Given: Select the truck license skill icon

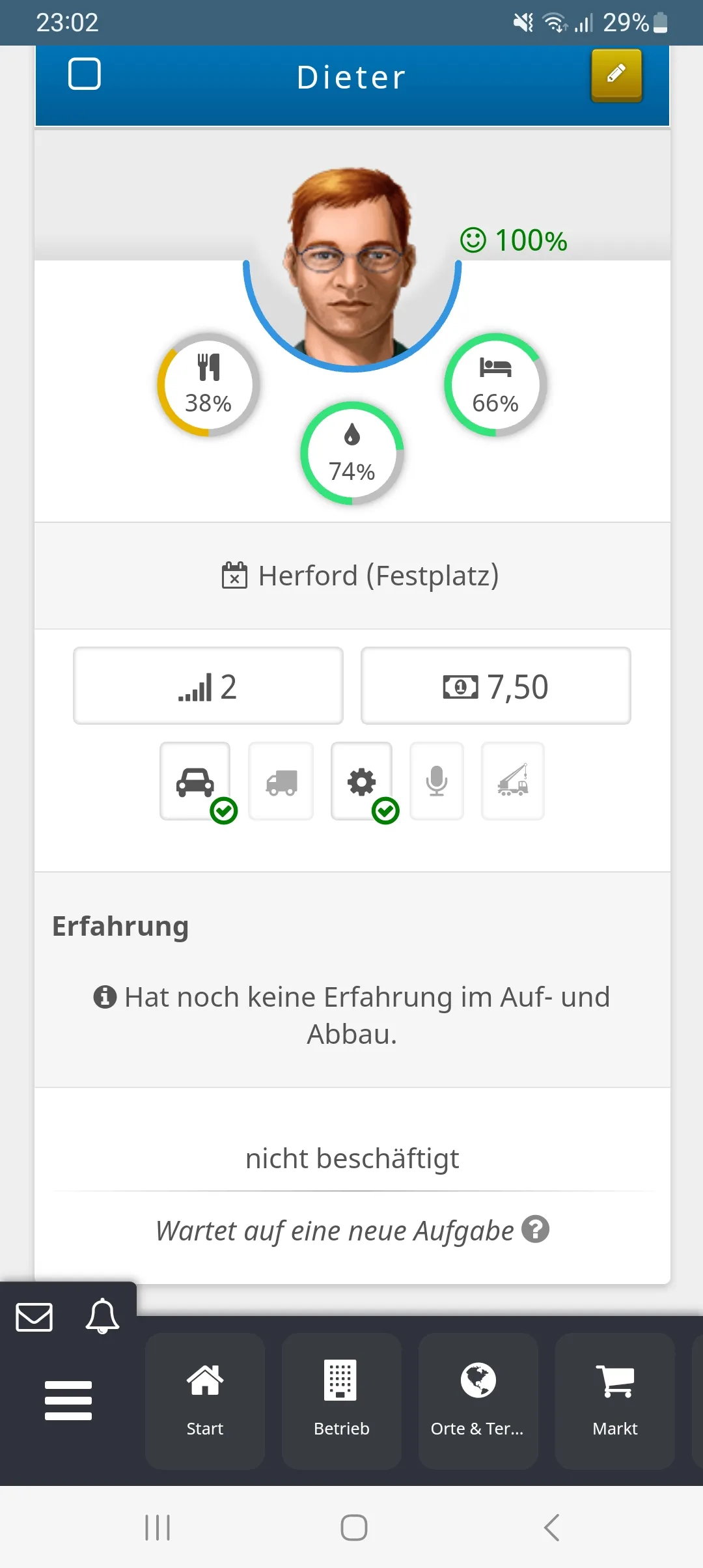Looking at the screenshot, I should pos(281,781).
